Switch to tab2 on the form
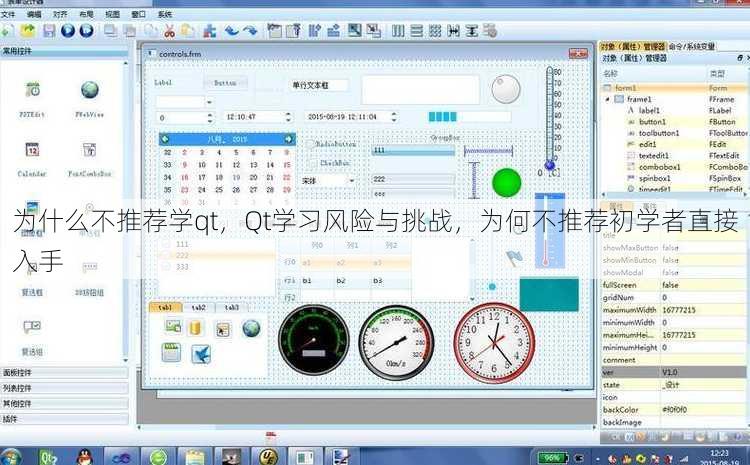 199,308
